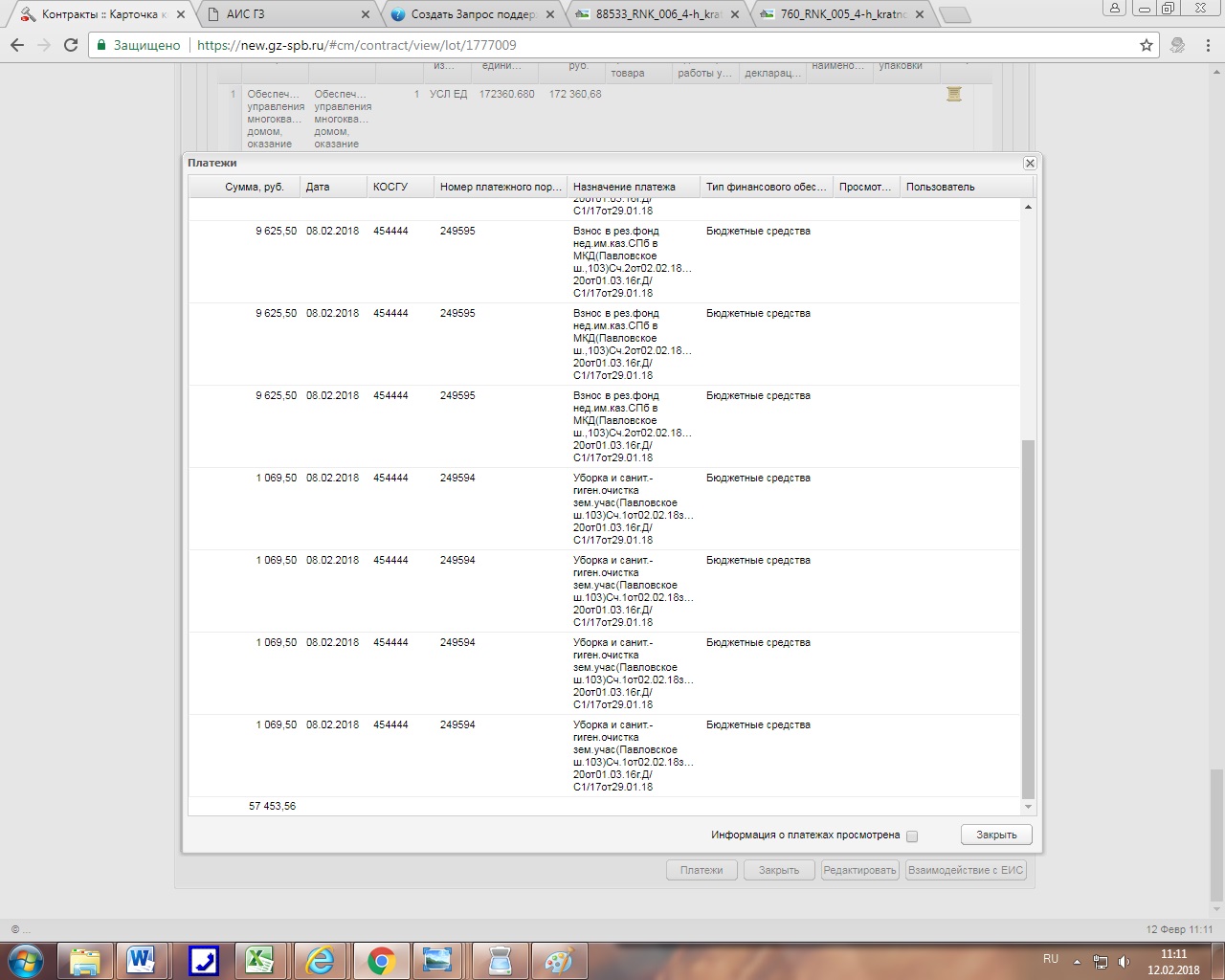
Task: Click the RU language indicator
Action: coord(1051,959)
